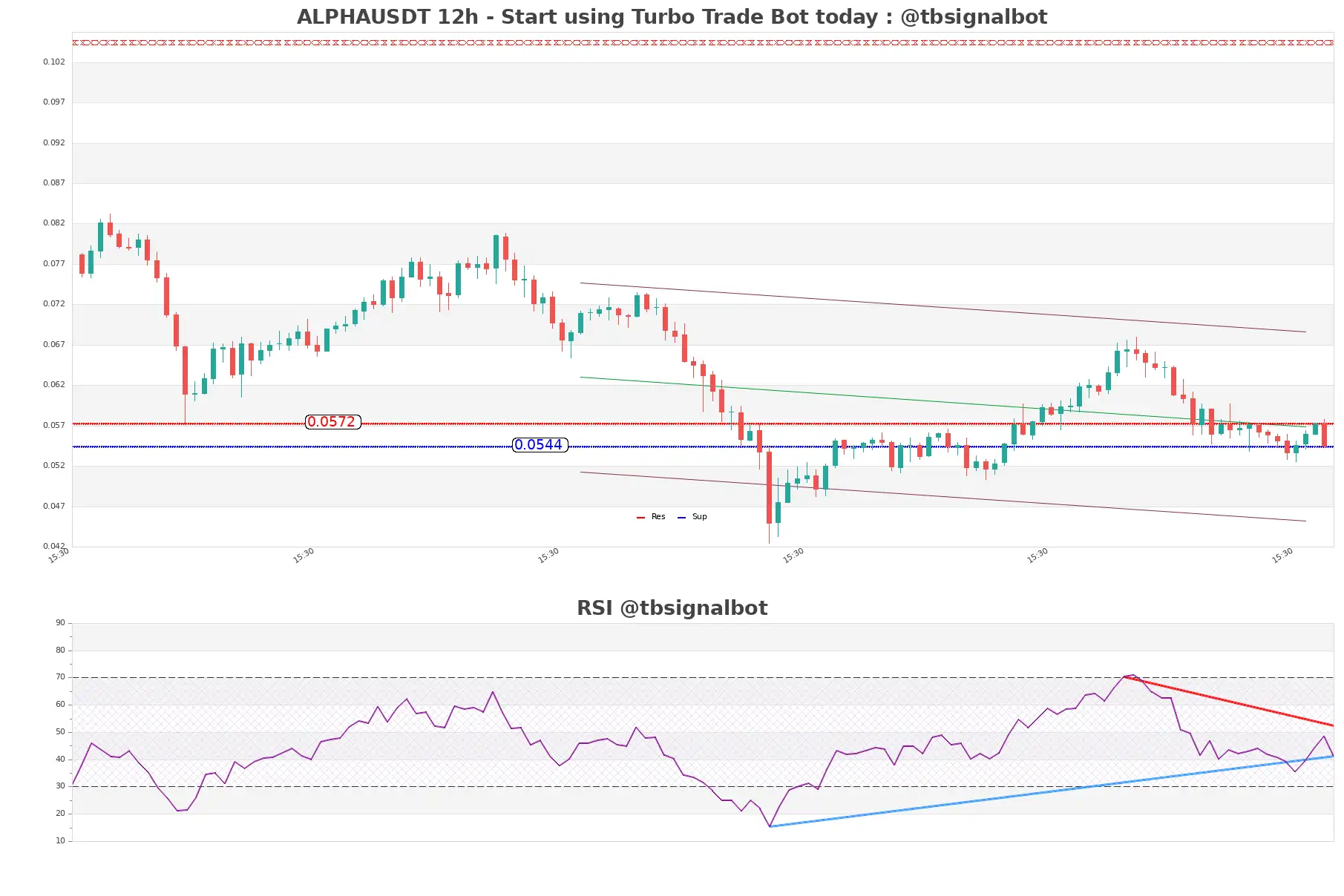Click the ALPHAUSDT 12h chart title
The width and height of the screenshot is (1344, 896).
pos(672,16)
